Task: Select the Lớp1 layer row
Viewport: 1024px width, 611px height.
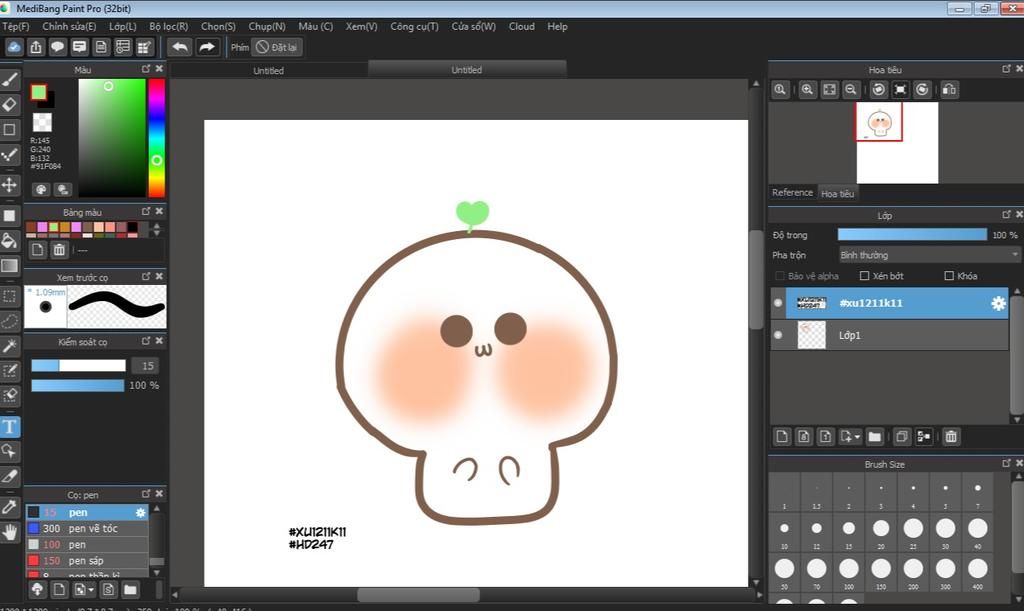Action: coord(889,335)
